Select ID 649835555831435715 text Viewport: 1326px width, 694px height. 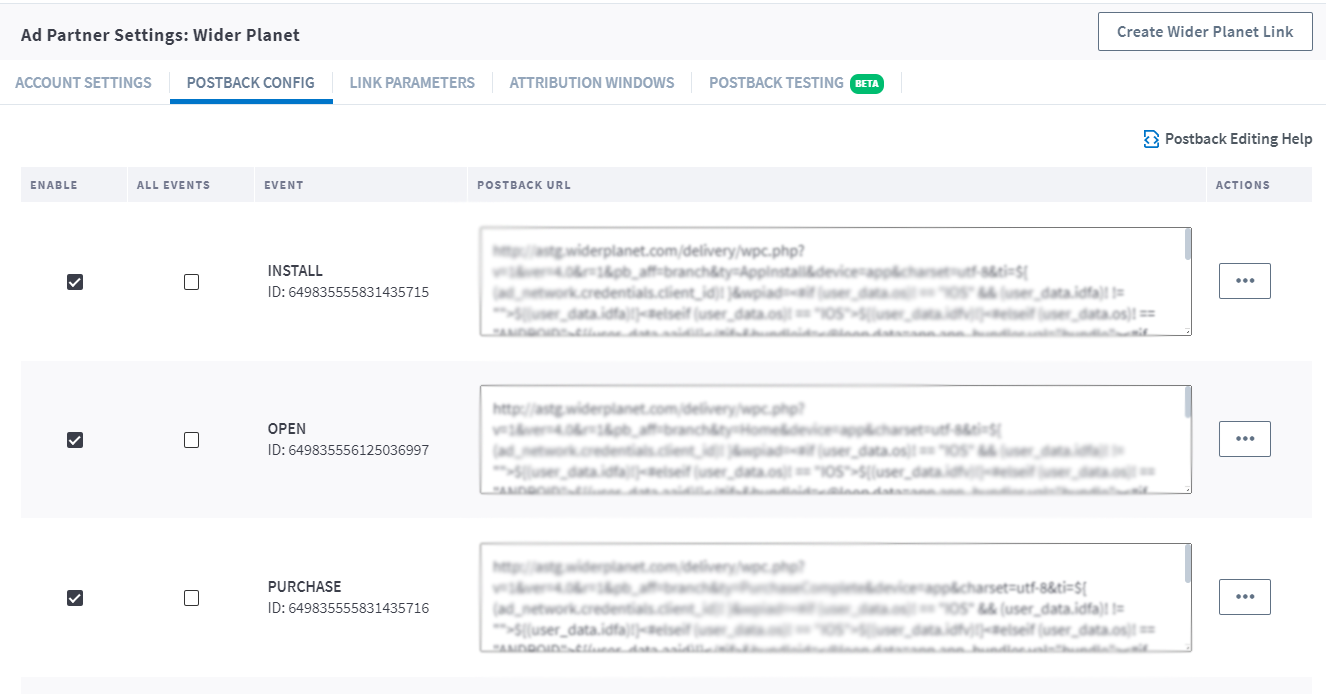[348, 292]
